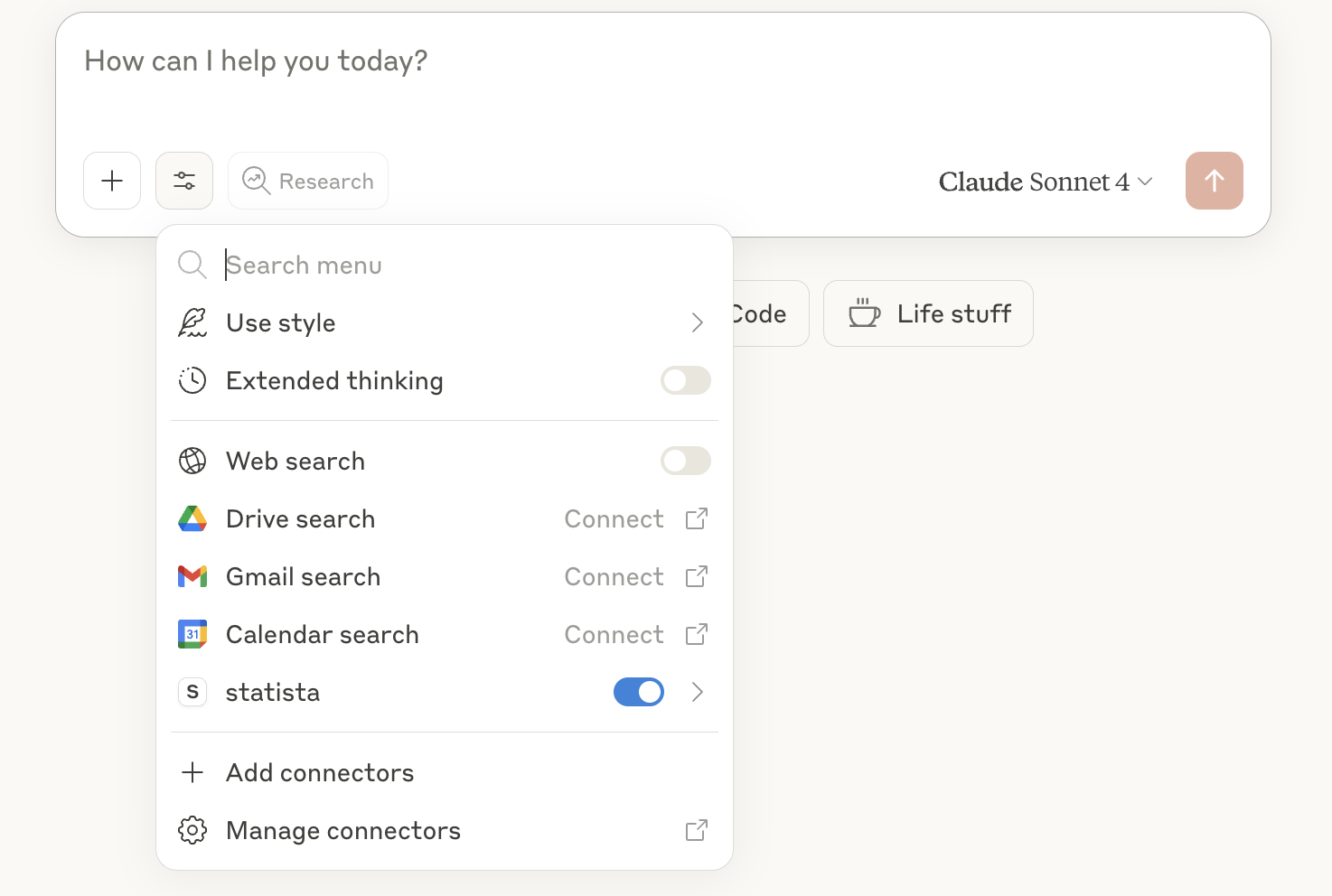Expand the statista options chevron

tap(697, 692)
